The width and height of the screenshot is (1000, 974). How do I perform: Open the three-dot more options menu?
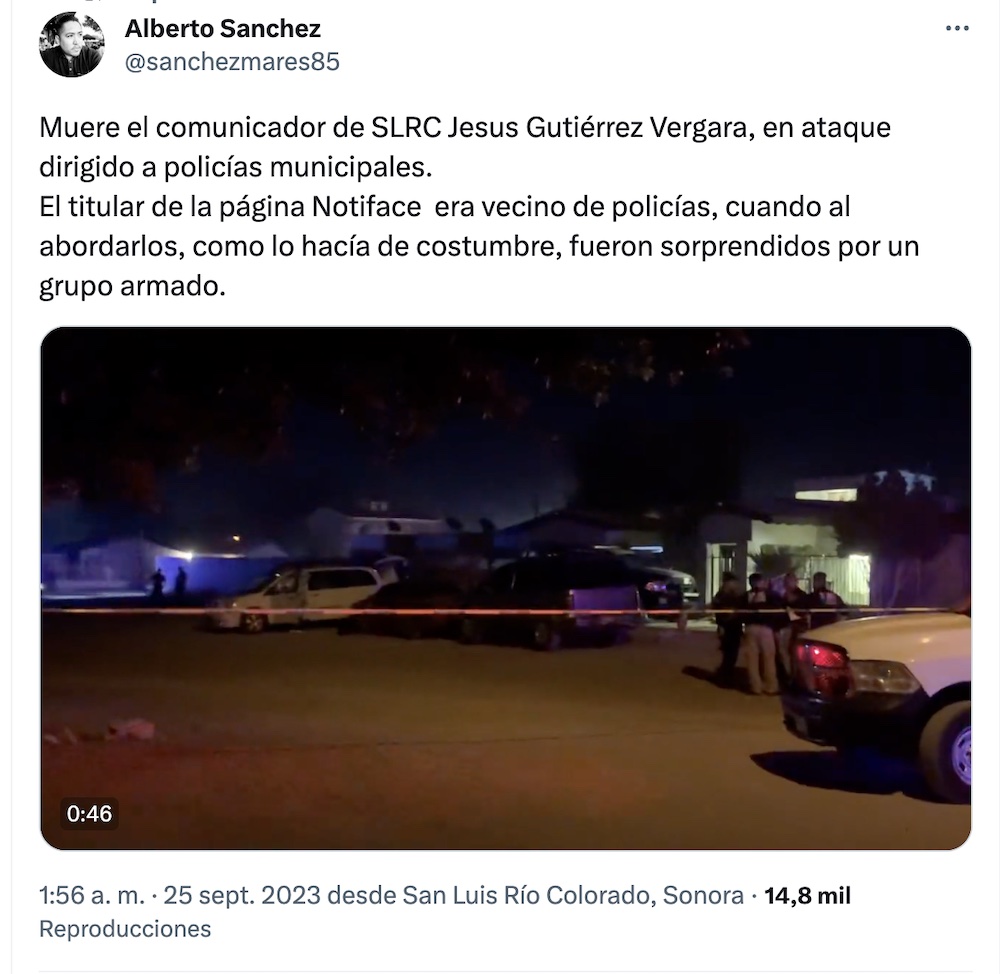(x=957, y=29)
